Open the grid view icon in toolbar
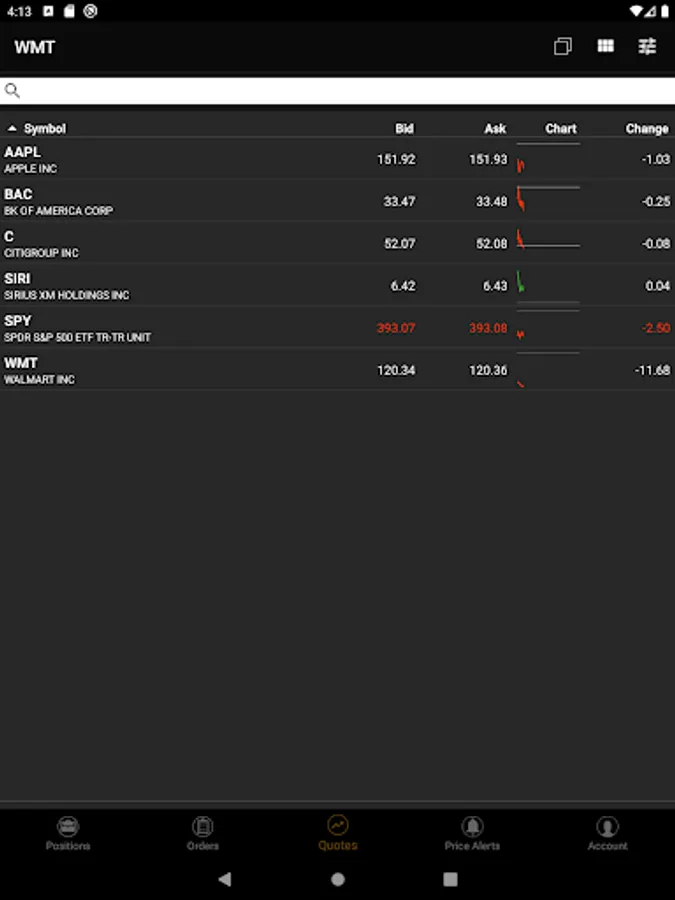Viewport: 675px width, 900px height. tap(605, 46)
